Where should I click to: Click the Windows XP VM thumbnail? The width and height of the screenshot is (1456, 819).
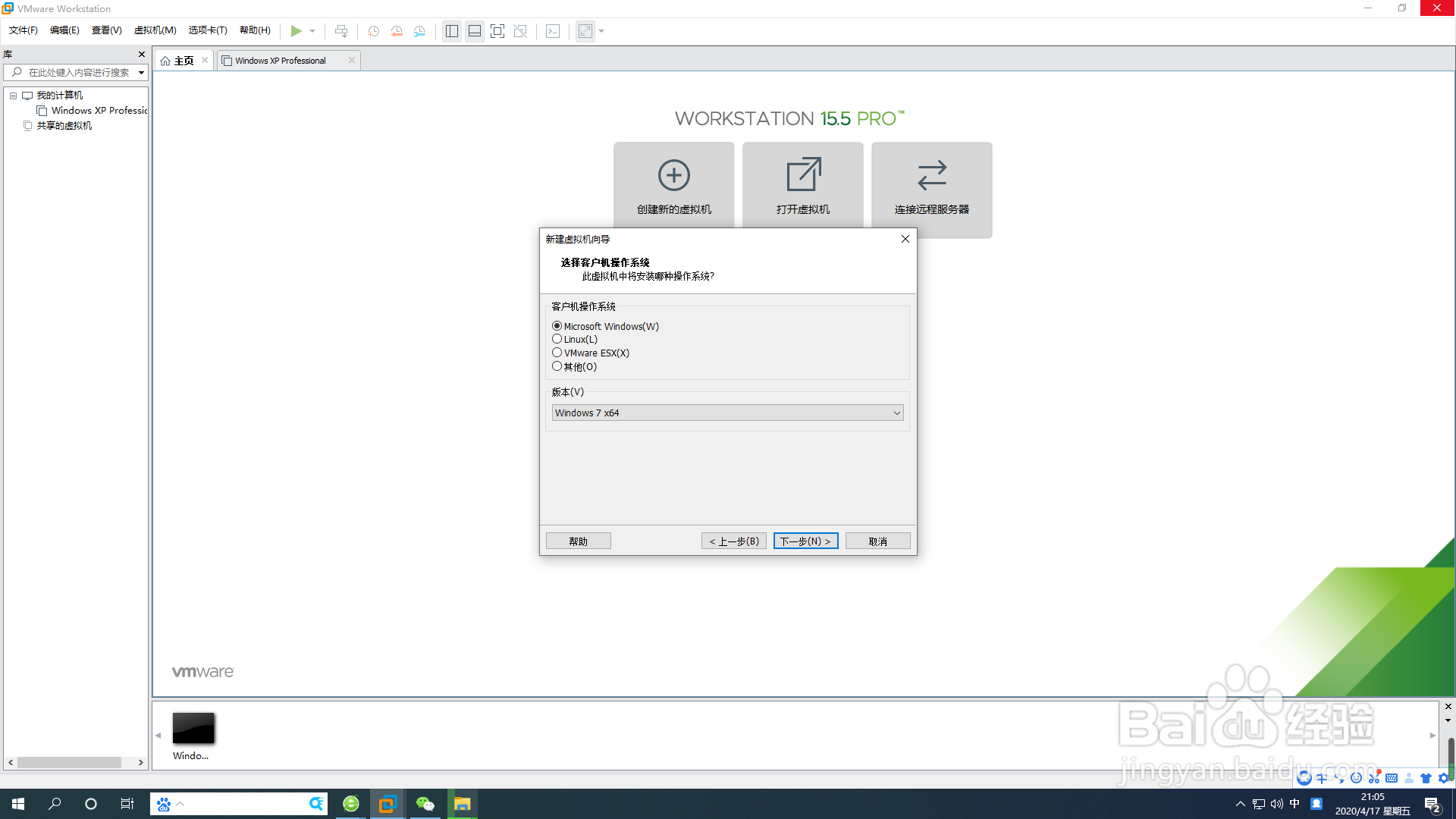(193, 728)
